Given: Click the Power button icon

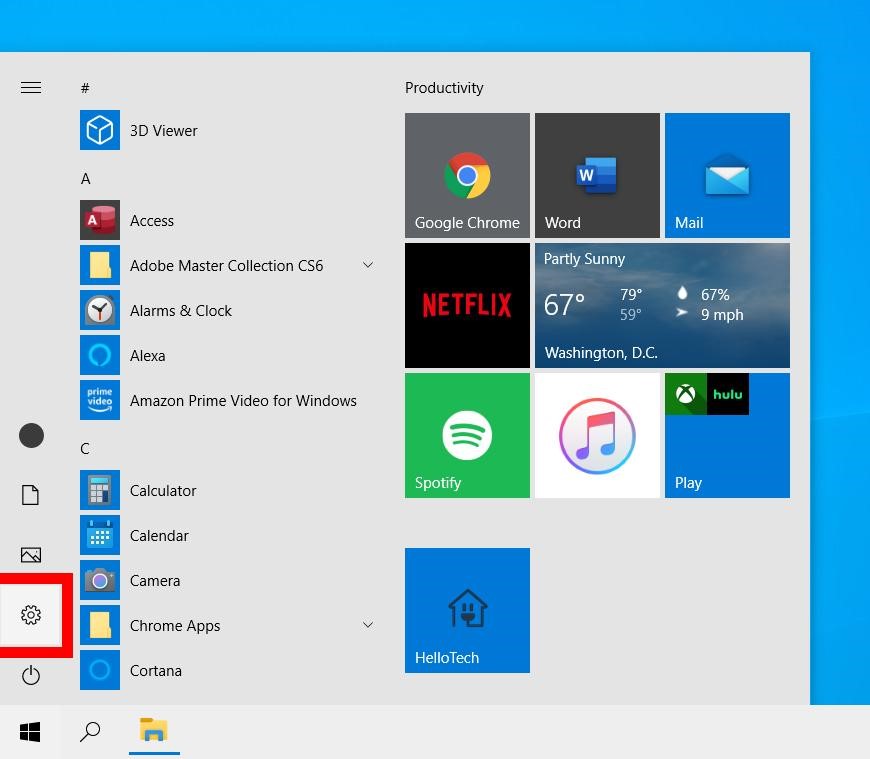Looking at the screenshot, I should pyautogui.click(x=31, y=676).
